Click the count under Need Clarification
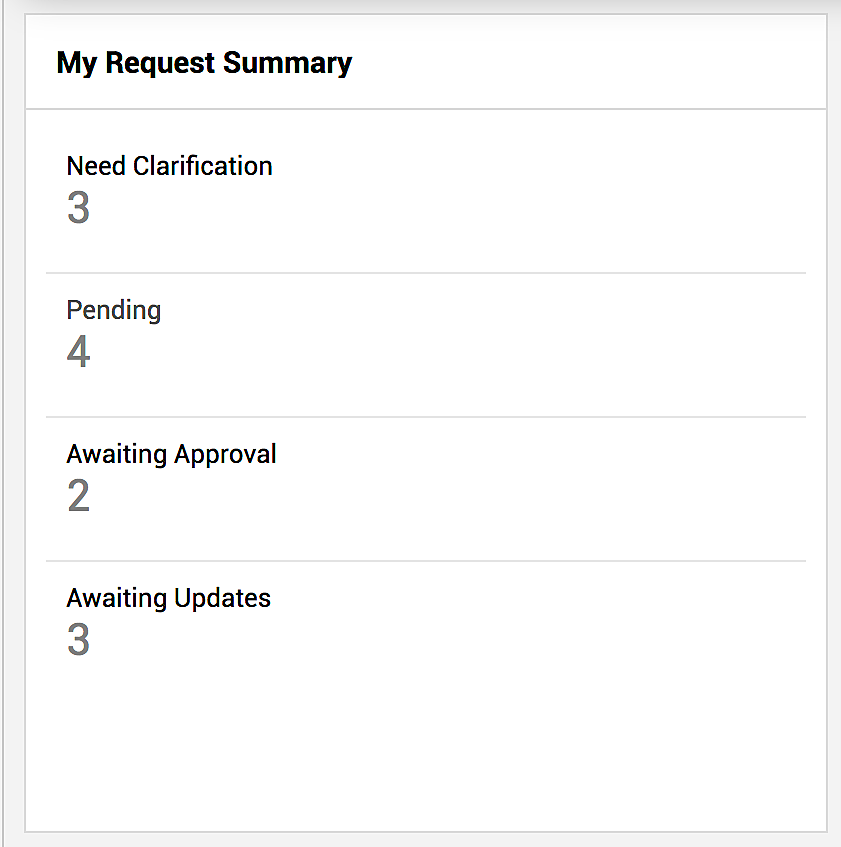 (78, 208)
